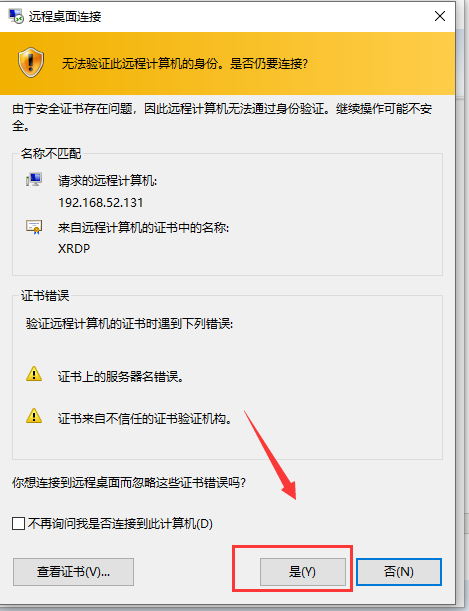Image resolution: width=469 pixels, height=611 pixels.
Task: Tick the 不再询问我是否连接到此计算机 checkbox
Action: (19, 523)
